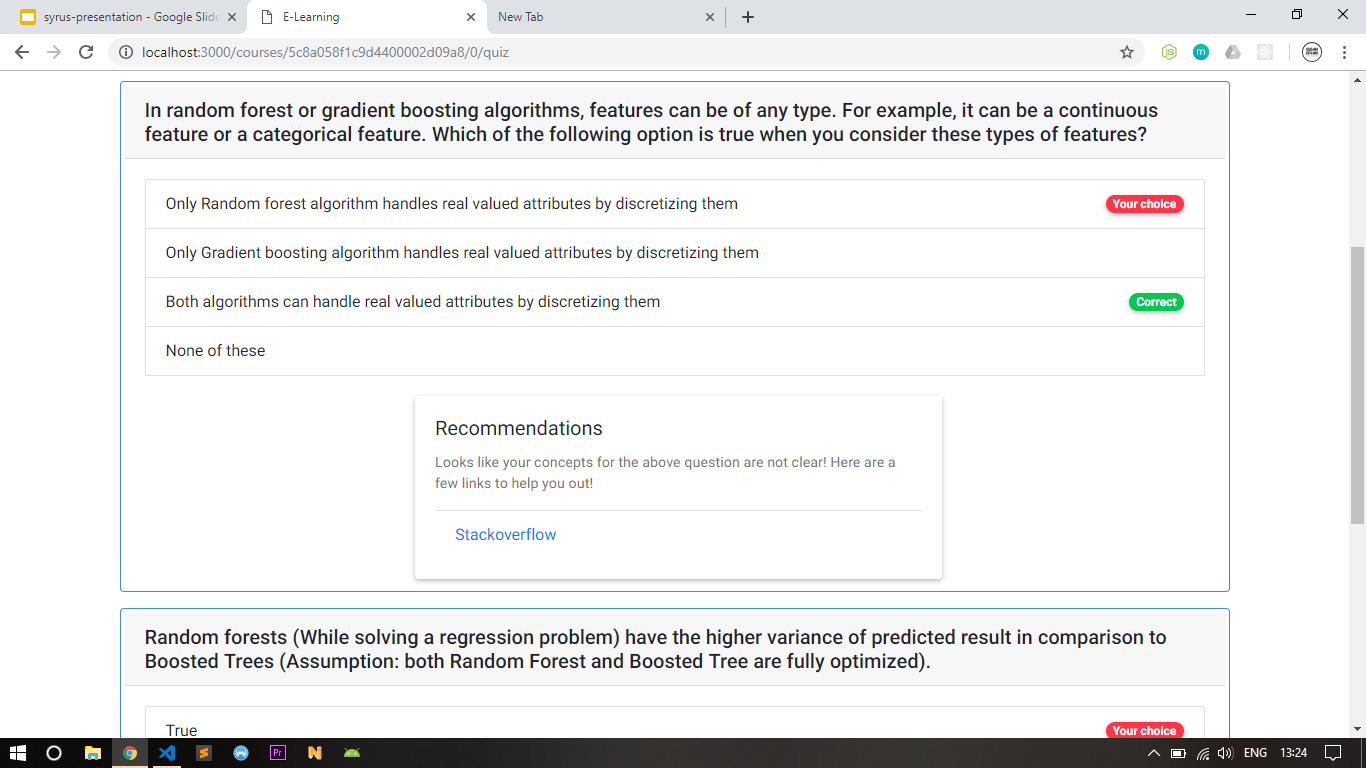
Task: Click the 13:24 clock in taskbar
Action: pos(1294,753)
